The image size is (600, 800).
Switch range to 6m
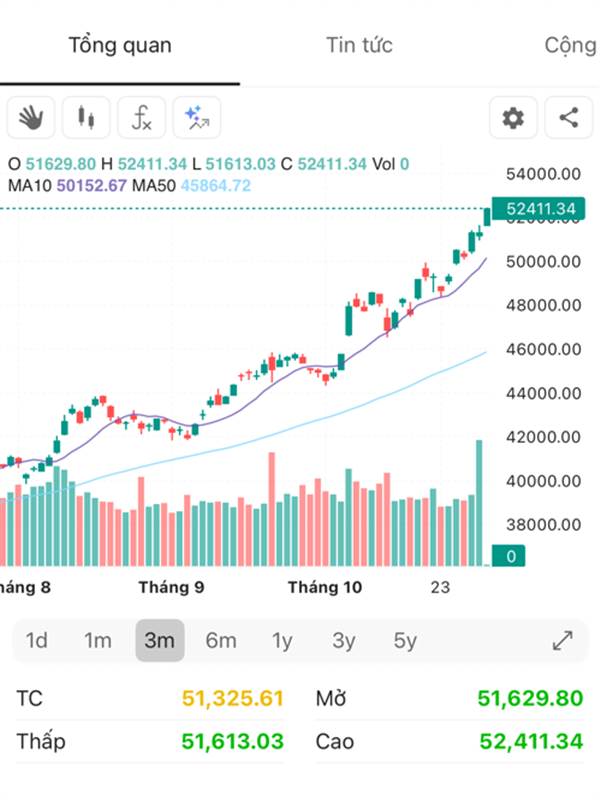(221, 641)
